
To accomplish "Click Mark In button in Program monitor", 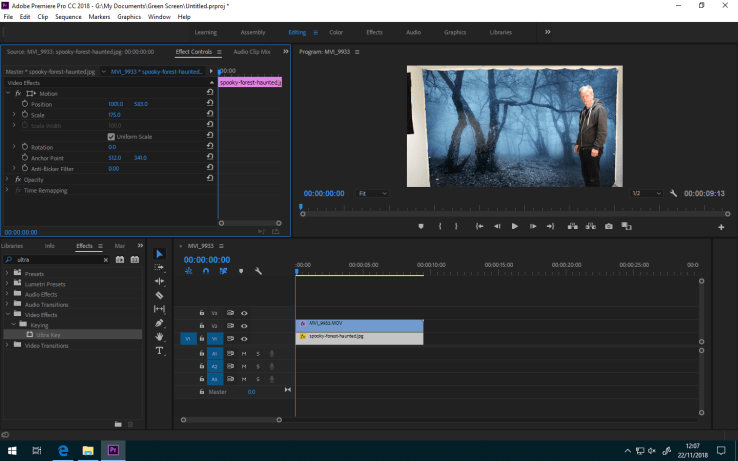I will pyautogui.click(x=440, y=226).
